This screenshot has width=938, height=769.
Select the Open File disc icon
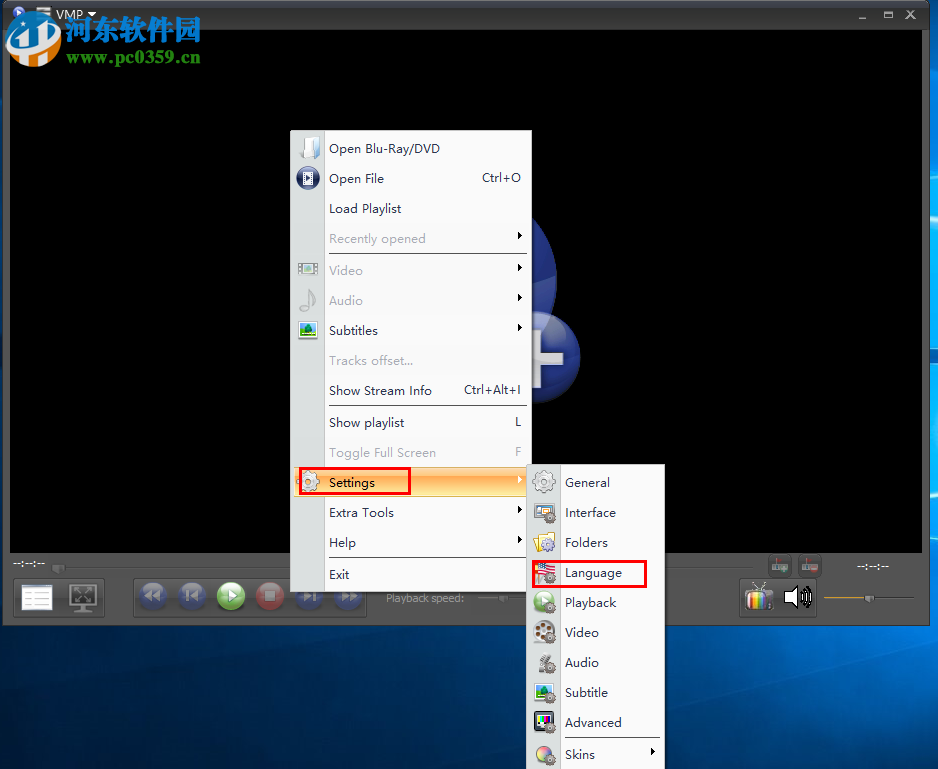(307, 178)
